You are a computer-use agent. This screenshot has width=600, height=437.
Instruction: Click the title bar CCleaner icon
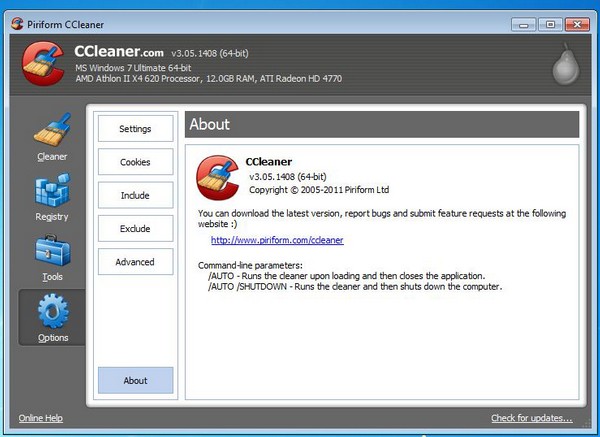coord(17,24)
